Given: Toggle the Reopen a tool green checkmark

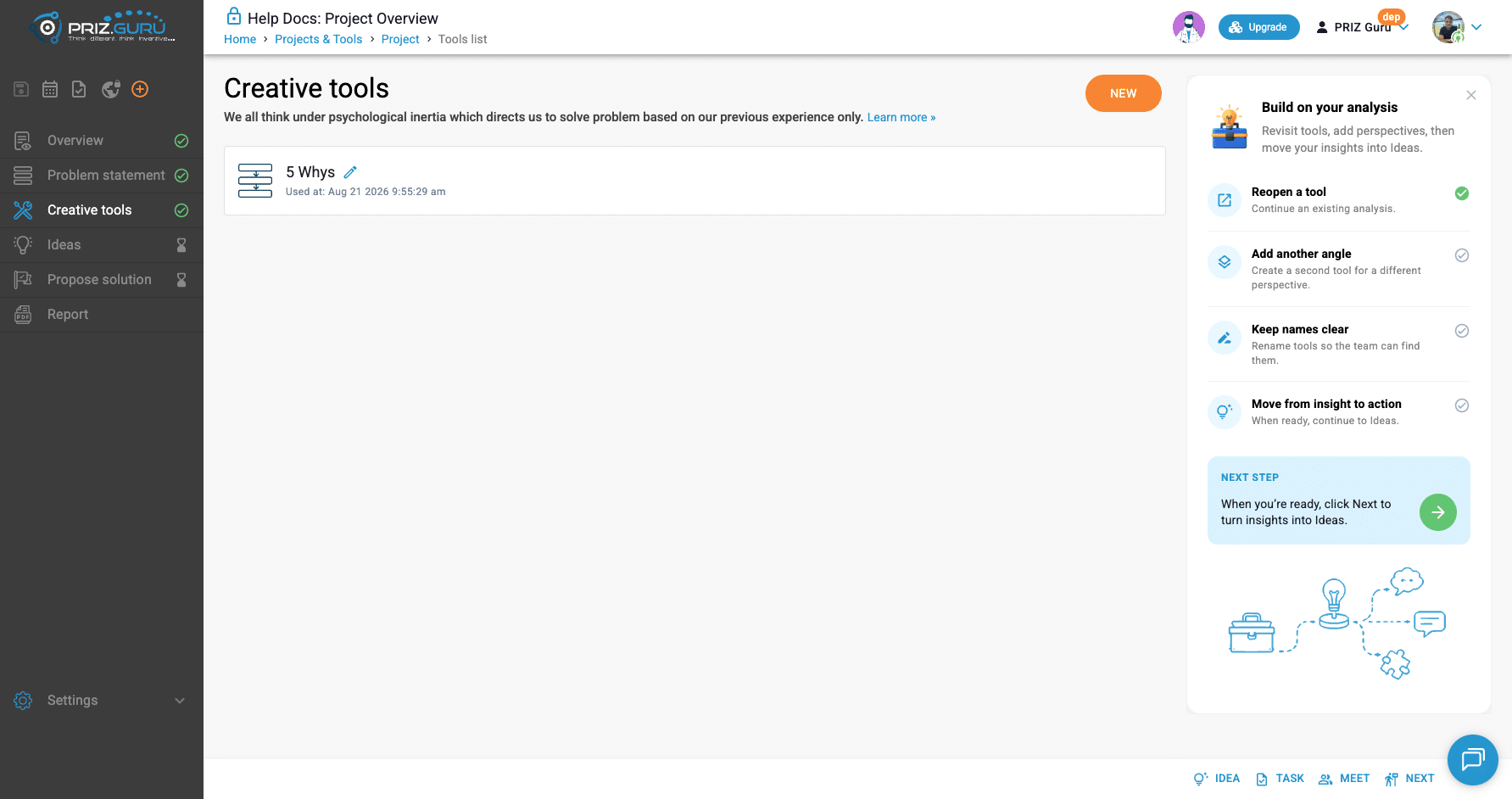Looking at the screenshot, I should (1462, 193).
